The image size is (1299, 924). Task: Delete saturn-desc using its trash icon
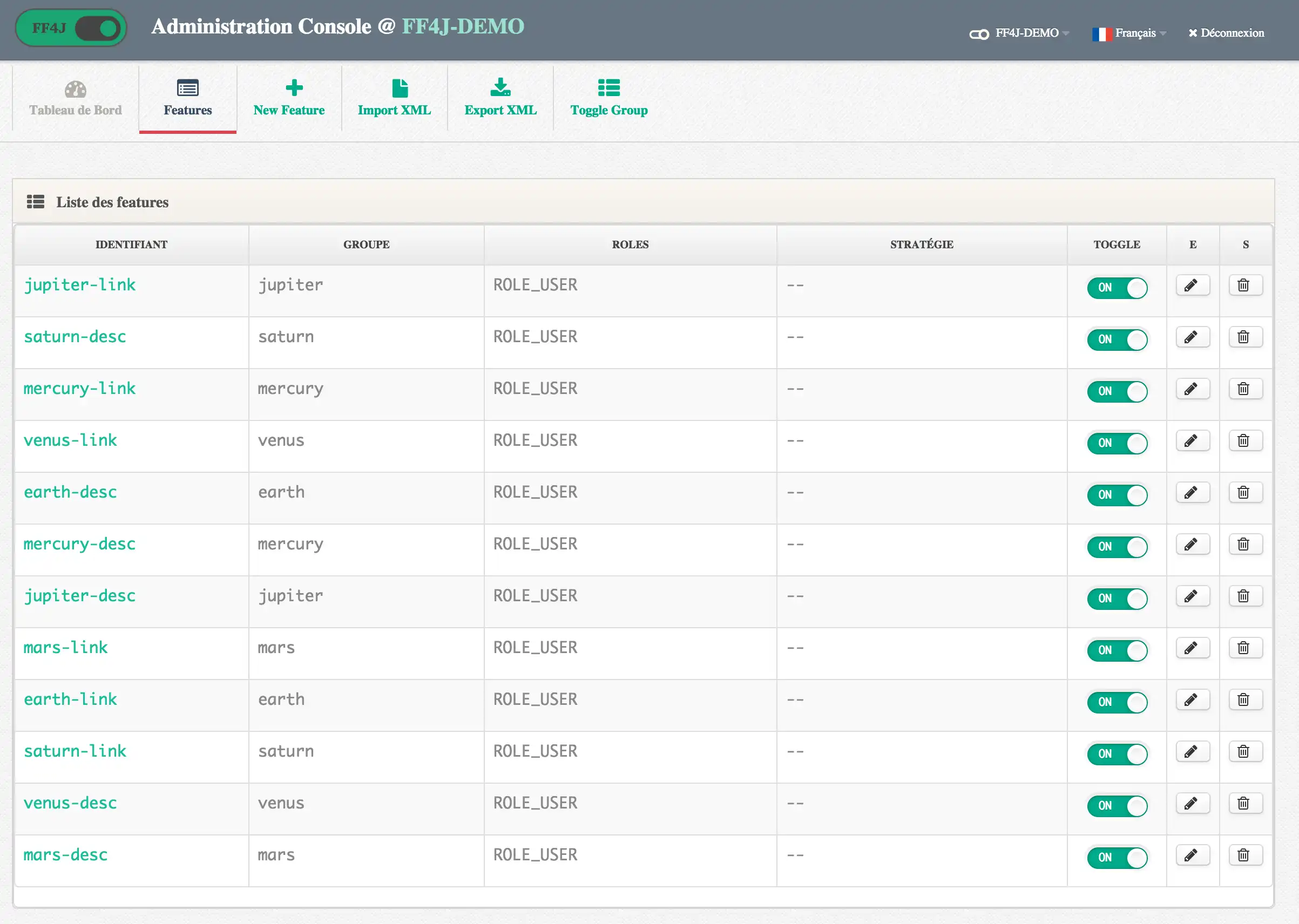1244,337
